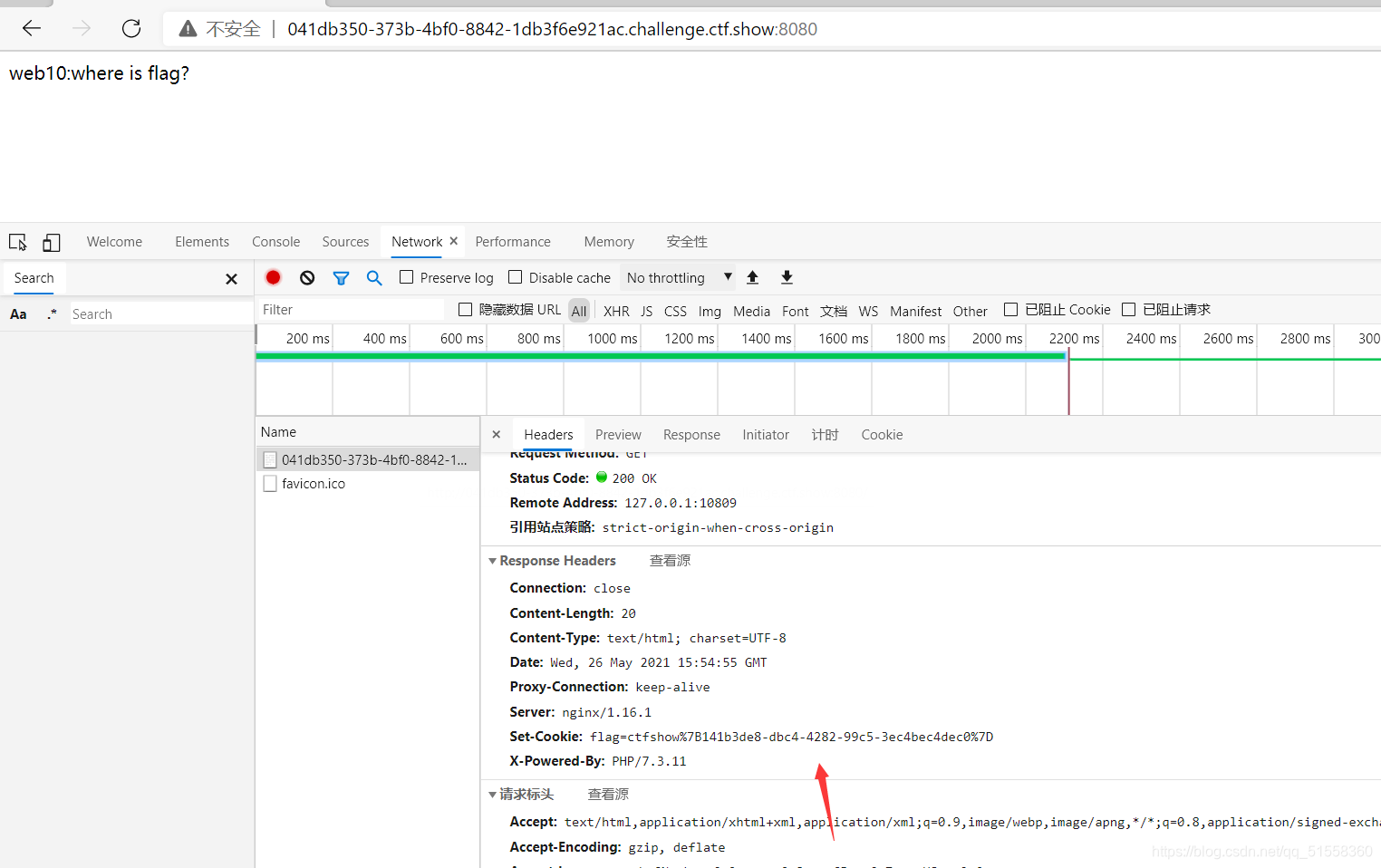
Task: Enable Disable cache checkbox
Action: (x=515, y=277)
